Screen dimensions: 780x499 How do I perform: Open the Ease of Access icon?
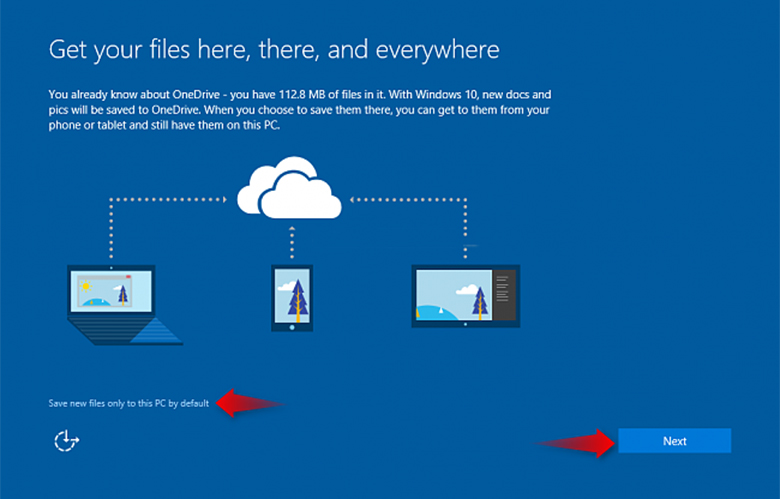[66, 441]
